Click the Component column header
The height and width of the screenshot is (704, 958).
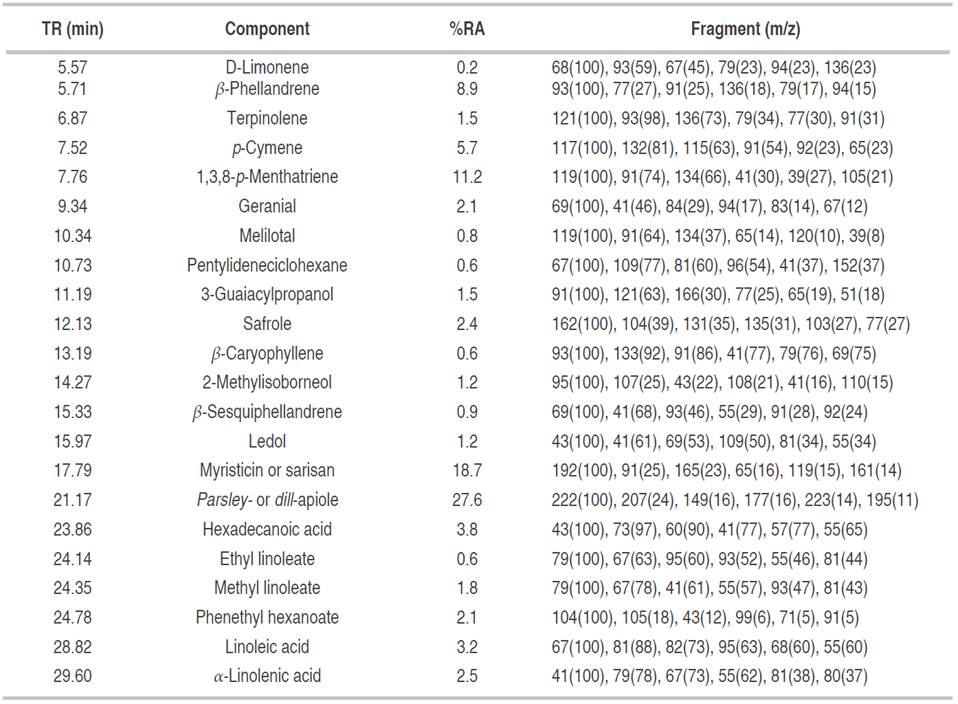[x=267, y=29]
